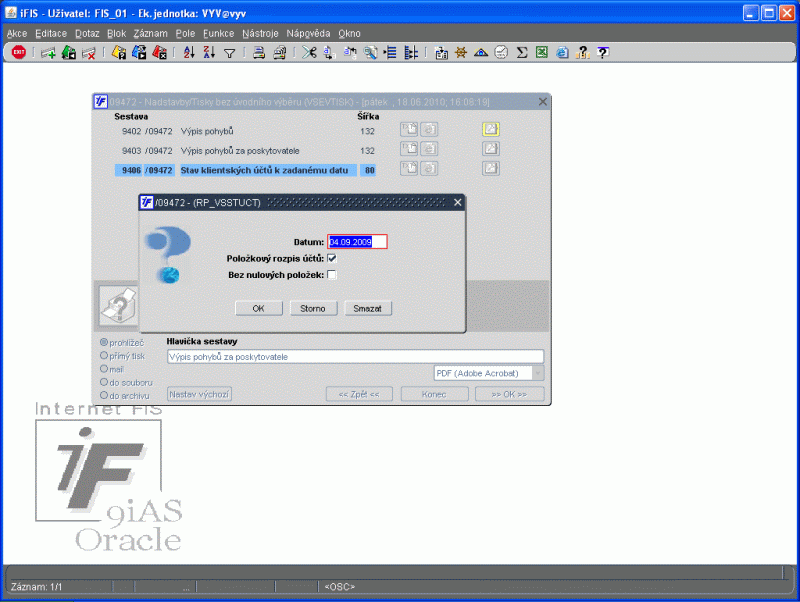Click the ship wheel icon

coord(461,53)
